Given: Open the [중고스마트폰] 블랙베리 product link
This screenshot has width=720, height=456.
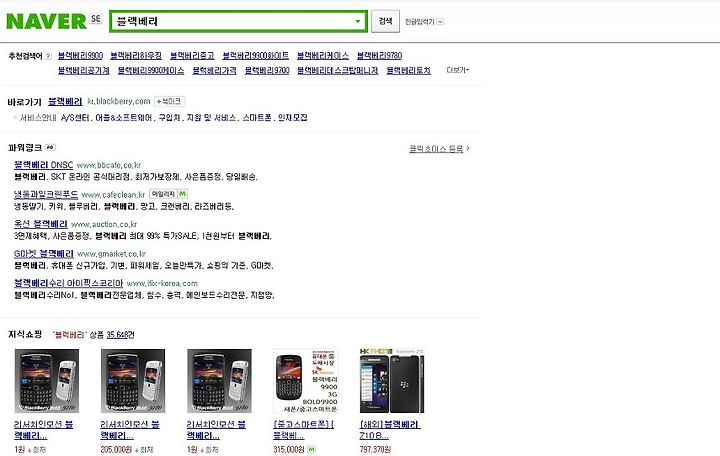Looking at the screenshot, I should [x=304, y=430].
